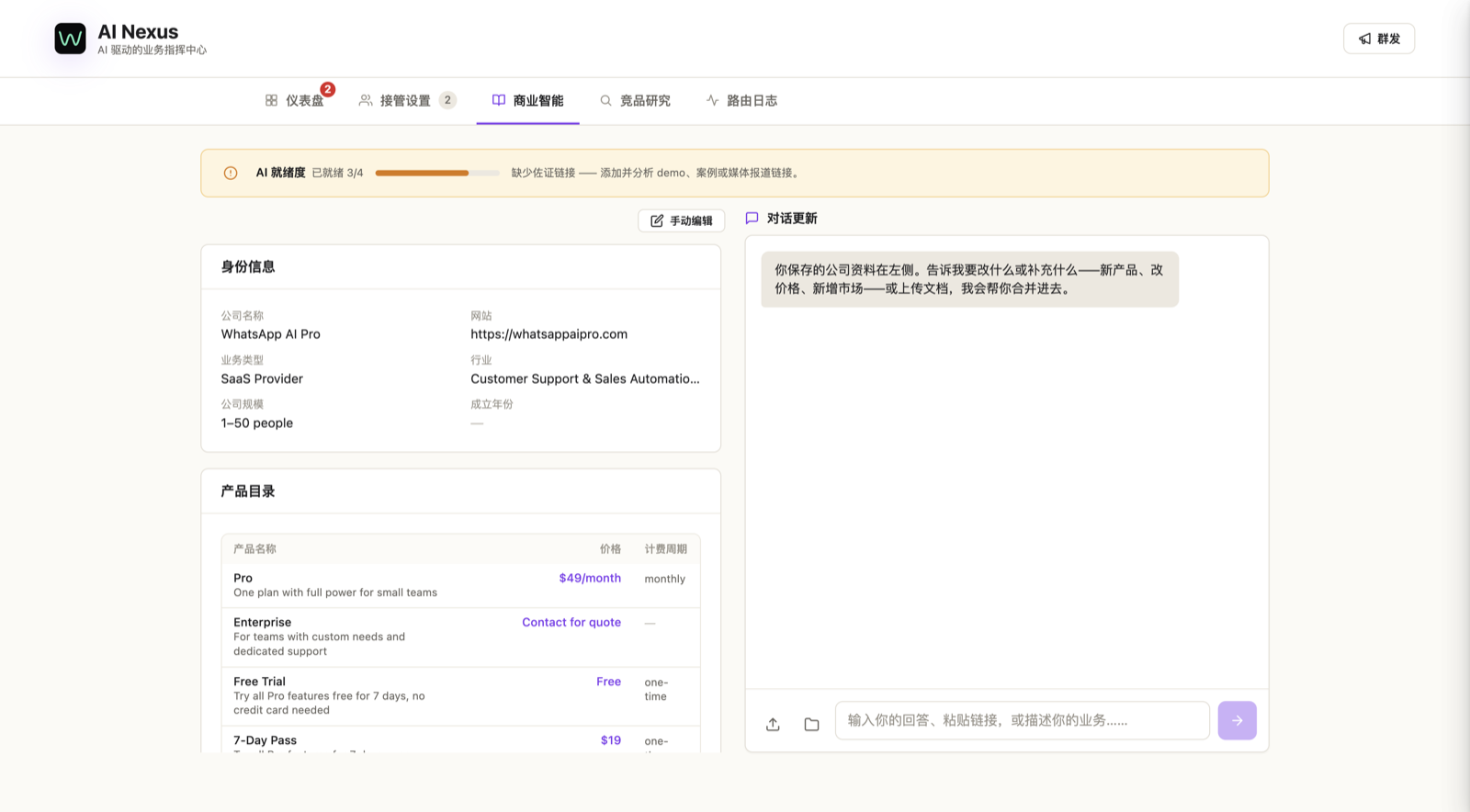The image size is (1470, 812).
Task: Click the 群发 broadcast button
Action: coord(1379,39)
